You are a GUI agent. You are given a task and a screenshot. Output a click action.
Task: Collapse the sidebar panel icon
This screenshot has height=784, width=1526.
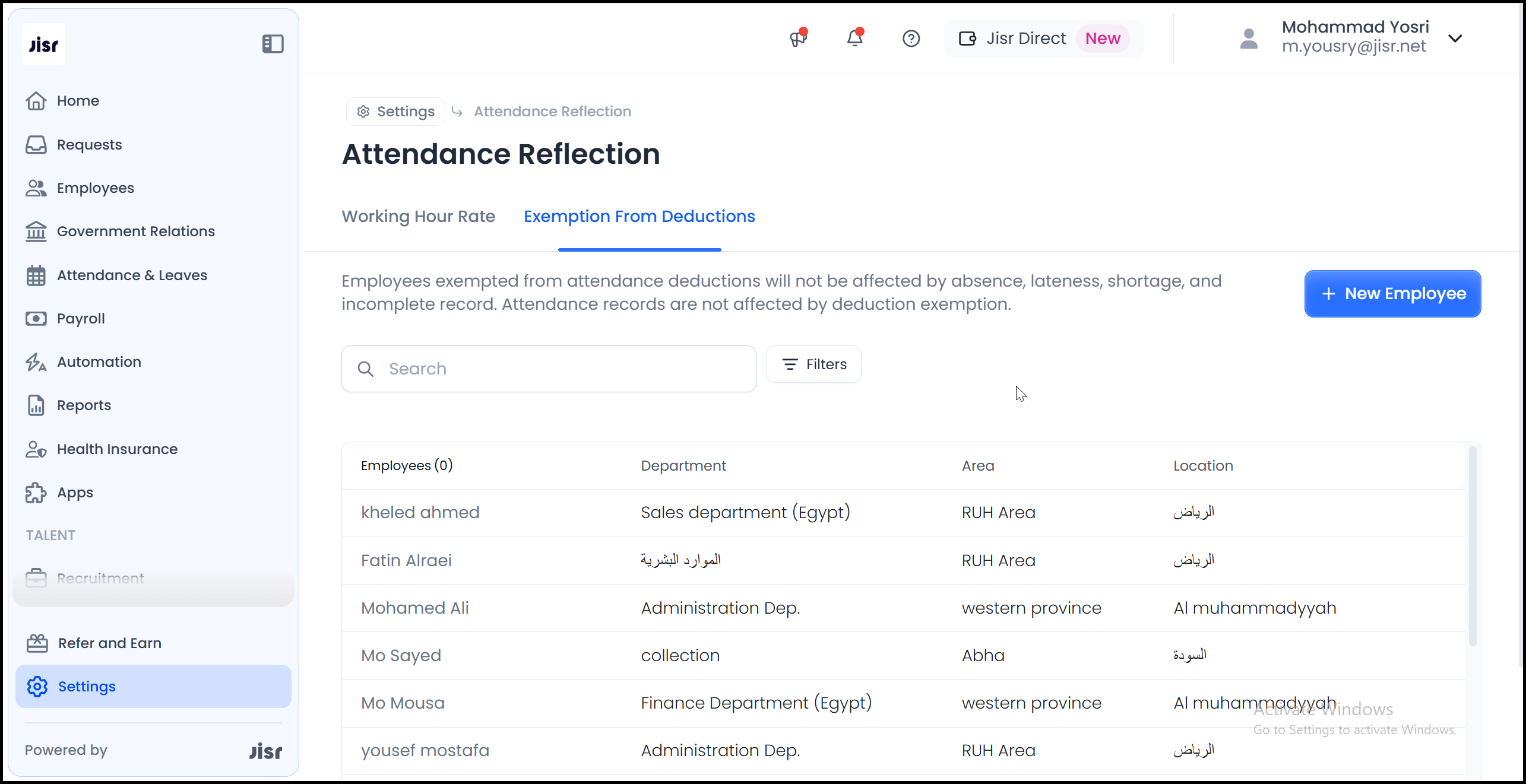273,43
